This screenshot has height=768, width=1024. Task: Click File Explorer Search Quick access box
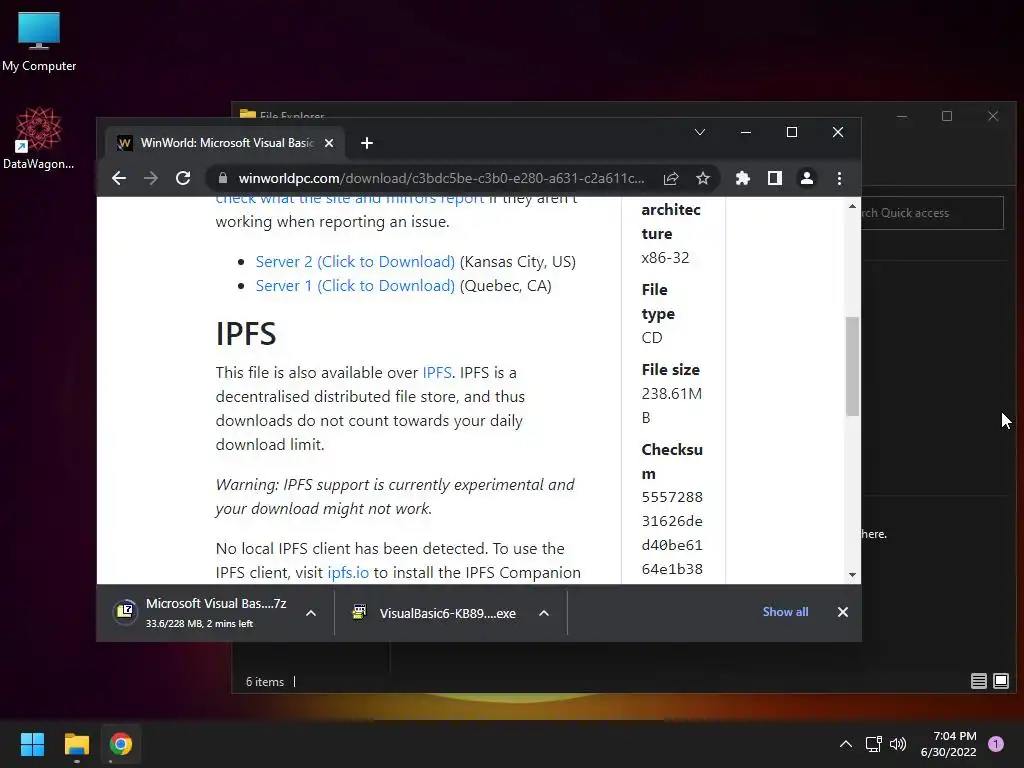click(x=932, y=213)
